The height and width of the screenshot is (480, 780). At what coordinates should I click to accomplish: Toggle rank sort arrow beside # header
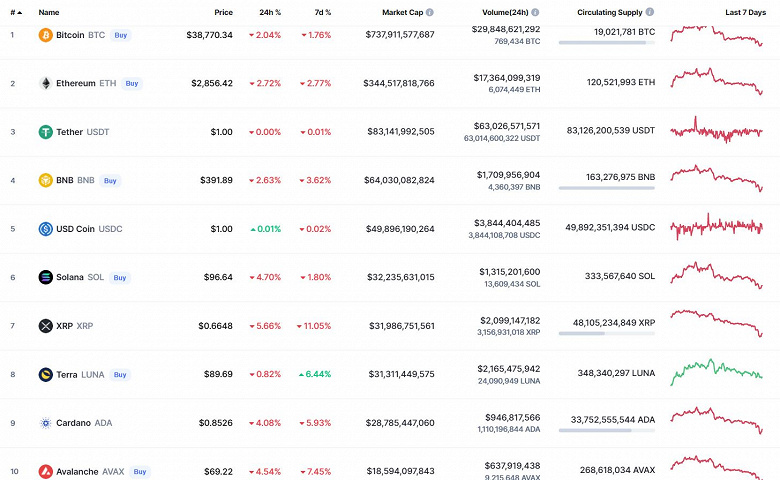(19, 12)
